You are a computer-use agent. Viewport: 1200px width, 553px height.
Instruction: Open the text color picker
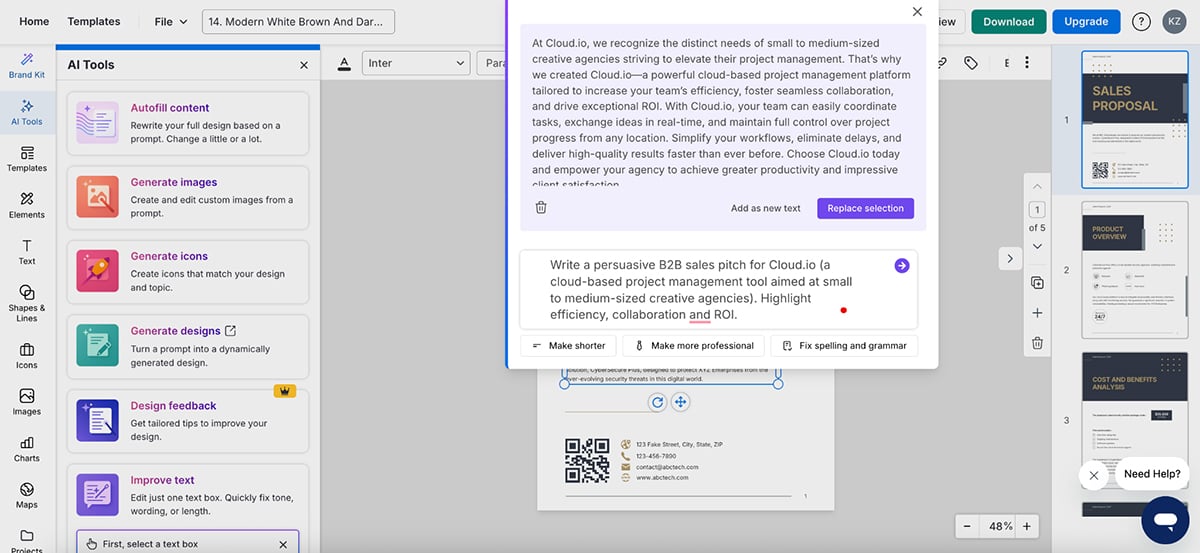pos(344,63)
